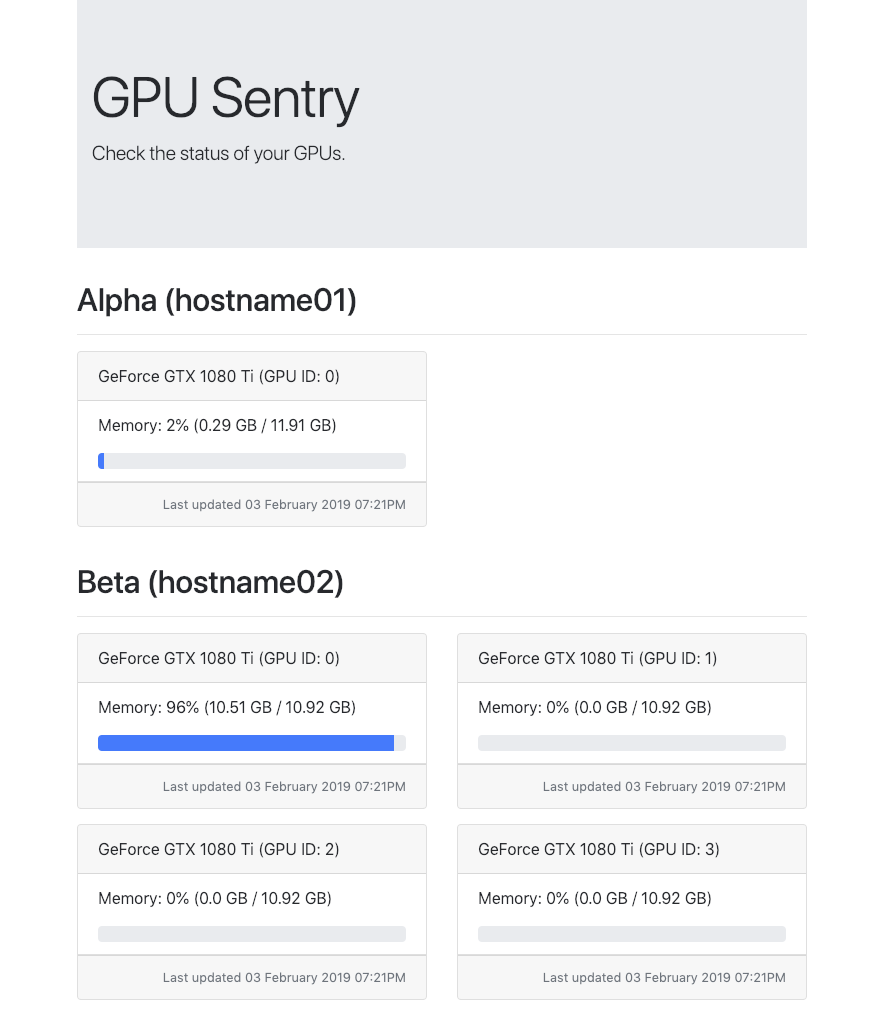Viewport: 883px width, 1020px height.
Task: Select Alpha's GPU ID: 0 card header
Action: click(252, 377)
